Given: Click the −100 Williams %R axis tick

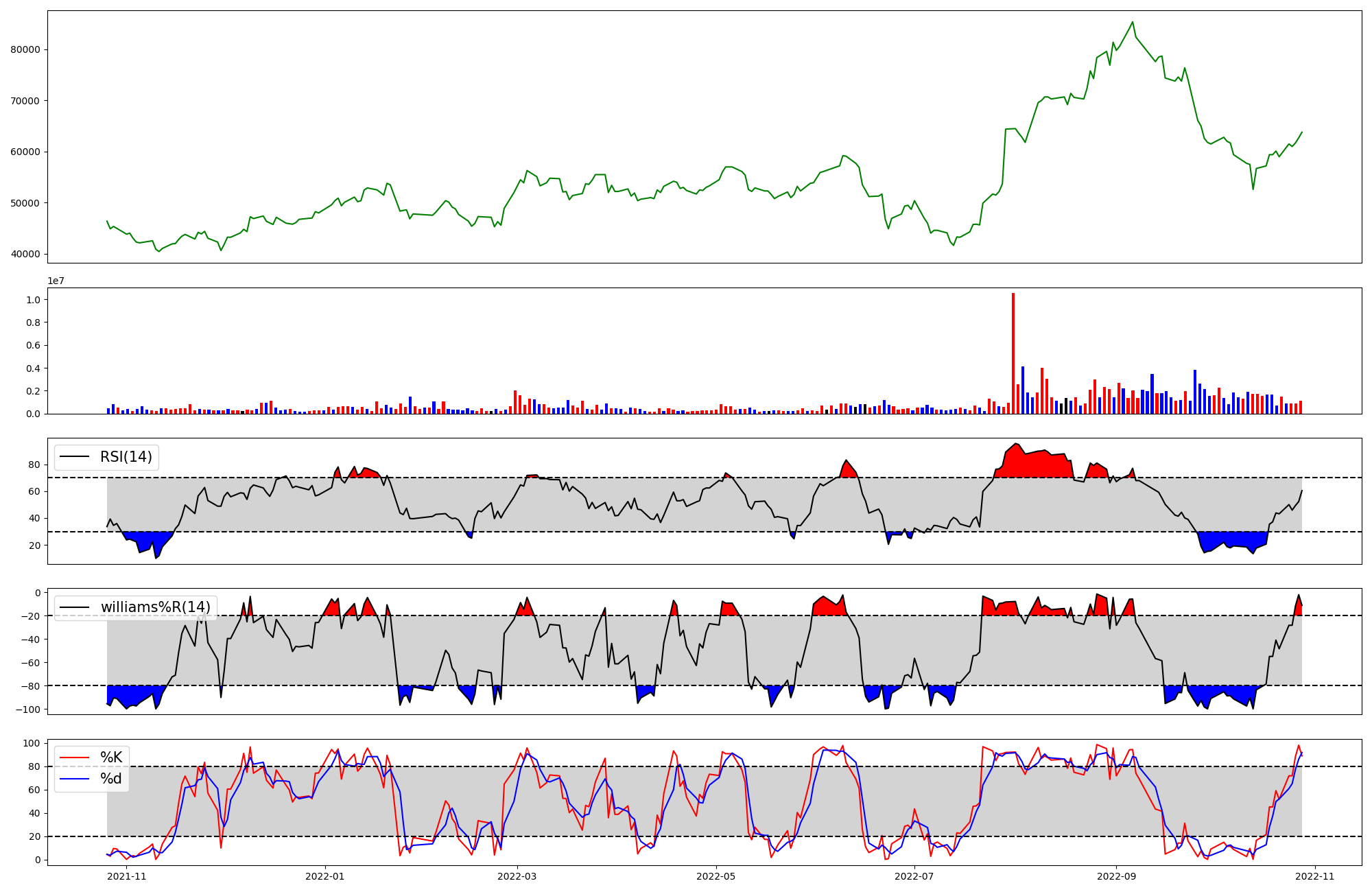Looking at the screenshot, I should point(28,709).
